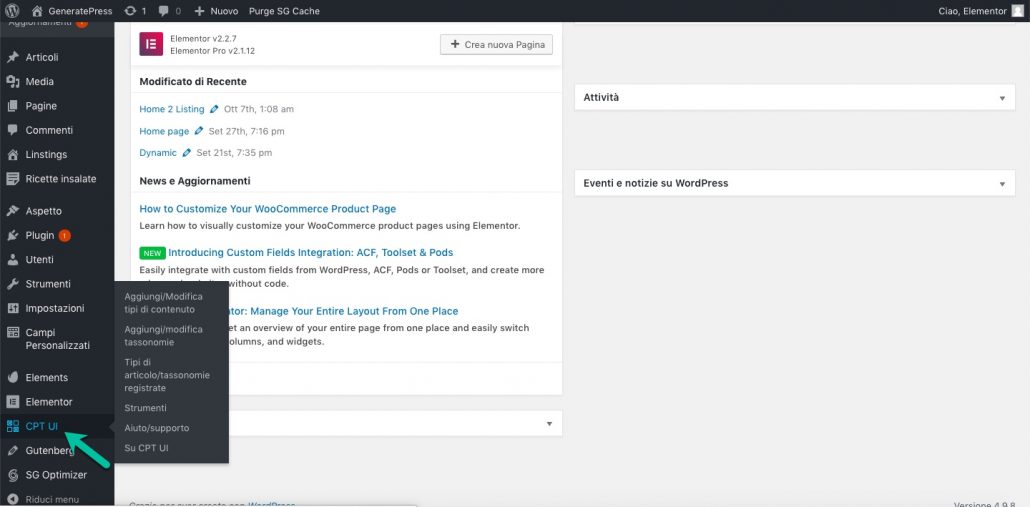1030x507 pixels.
Task: Expand the collapsed widget arrow below Elementor panel
Action: click(x=549, y=424)
